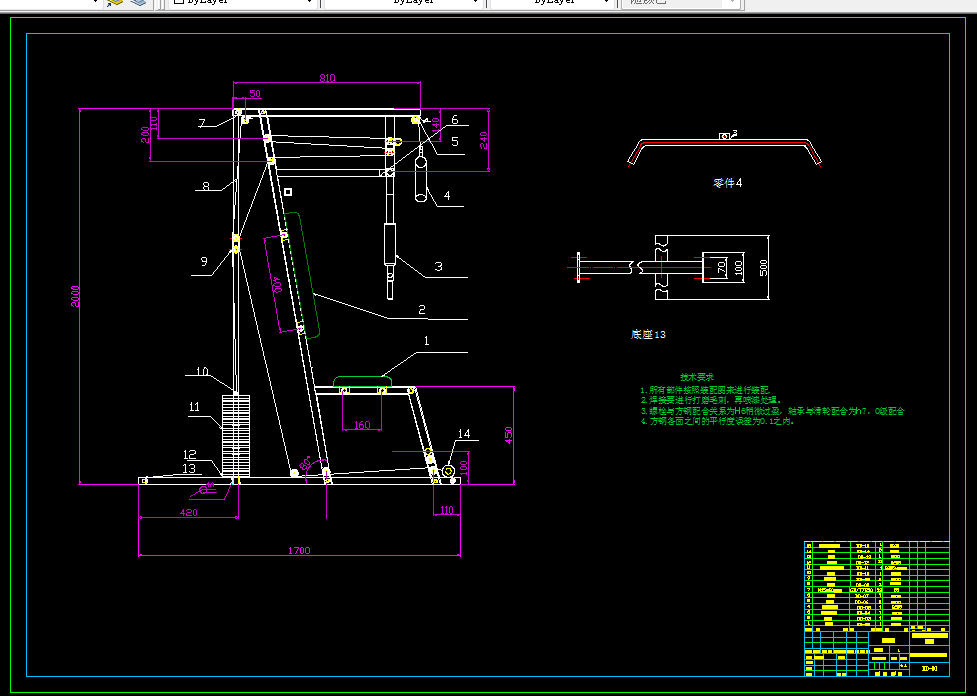
Task: Select technical requirement line 3 mentioning H6
Action: 773,411
